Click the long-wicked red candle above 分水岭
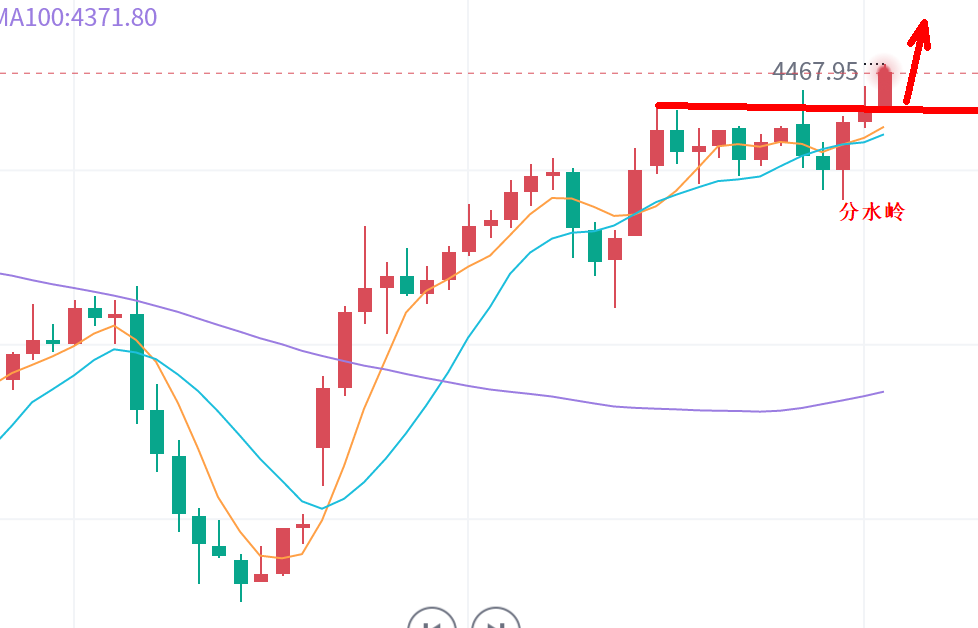 click(843, 146)
